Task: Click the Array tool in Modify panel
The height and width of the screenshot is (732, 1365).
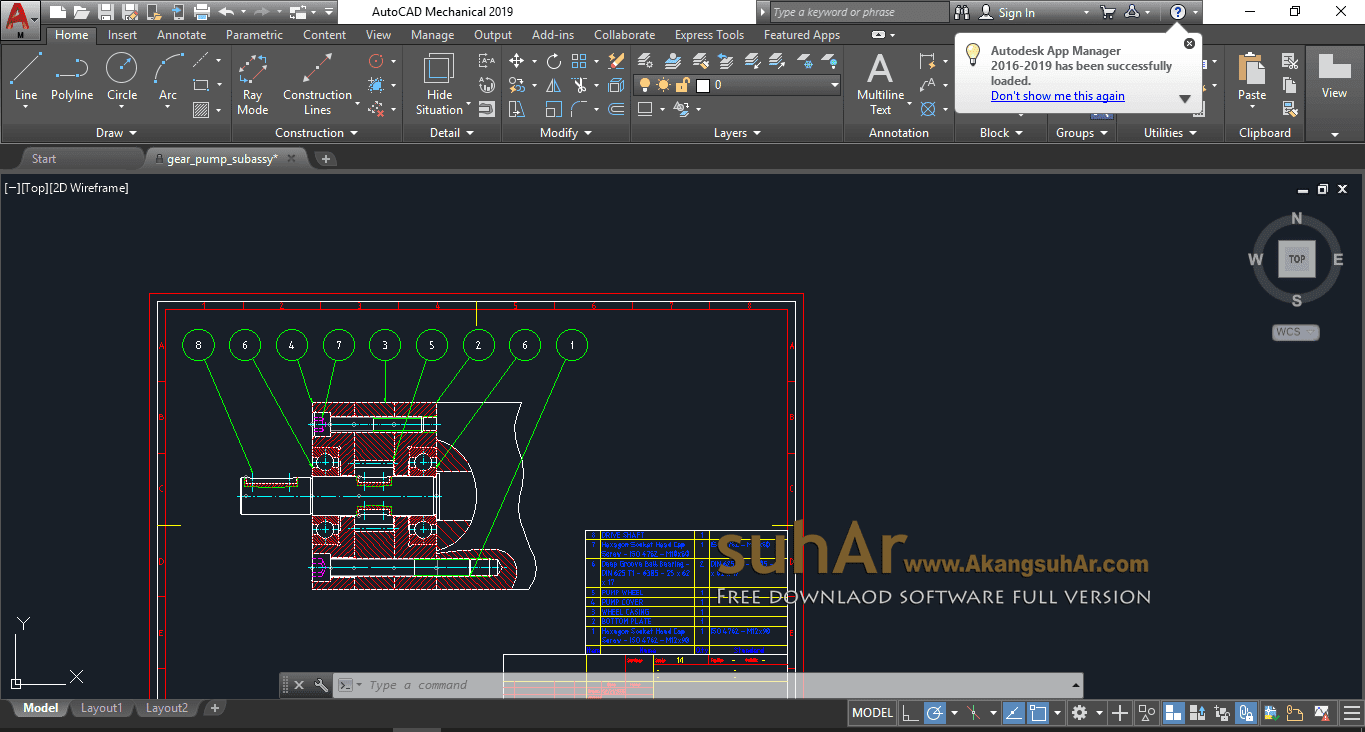Action: click(580, 61)
